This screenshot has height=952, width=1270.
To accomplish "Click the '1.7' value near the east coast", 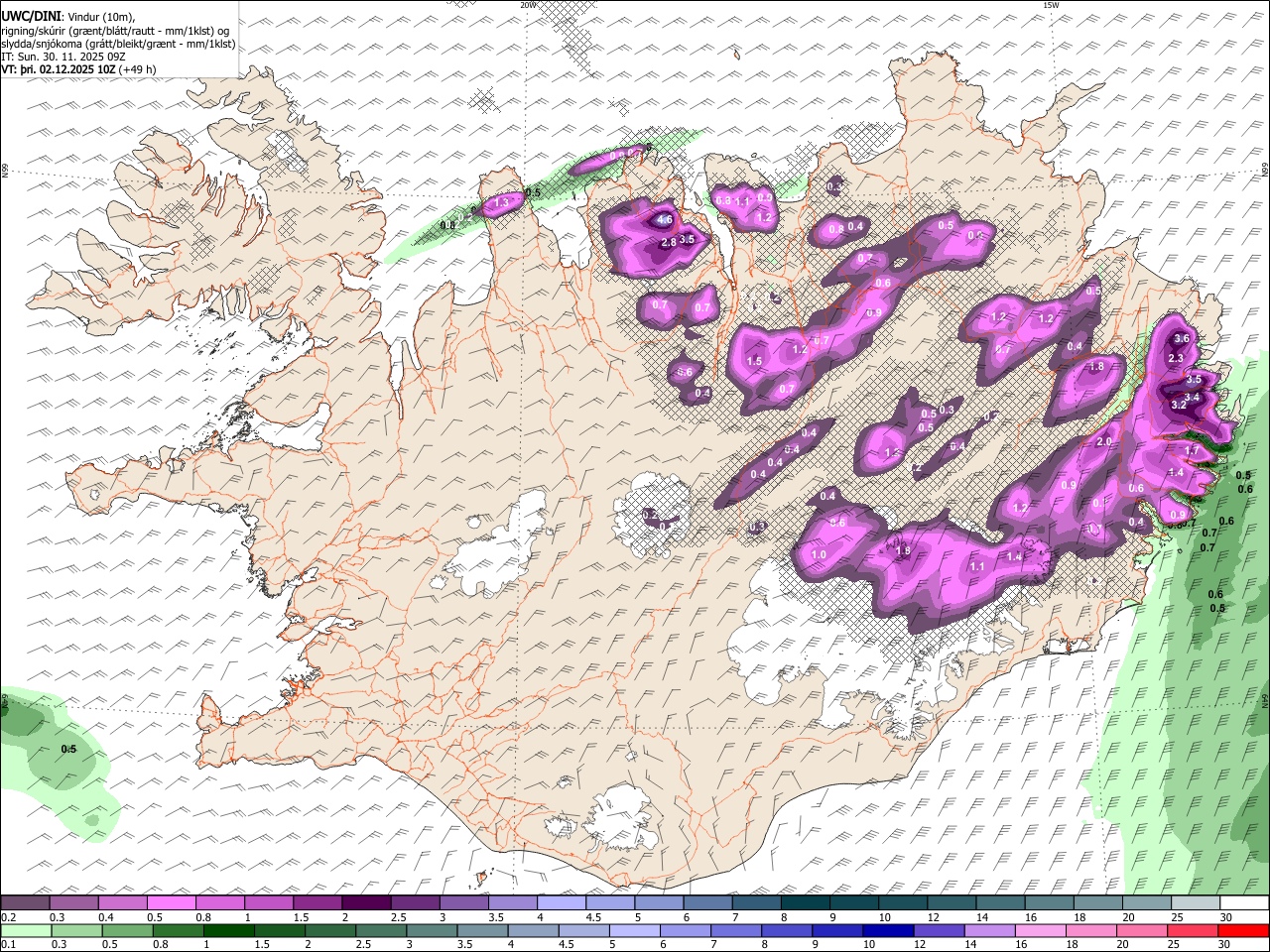I will (x=1193, y=450).
